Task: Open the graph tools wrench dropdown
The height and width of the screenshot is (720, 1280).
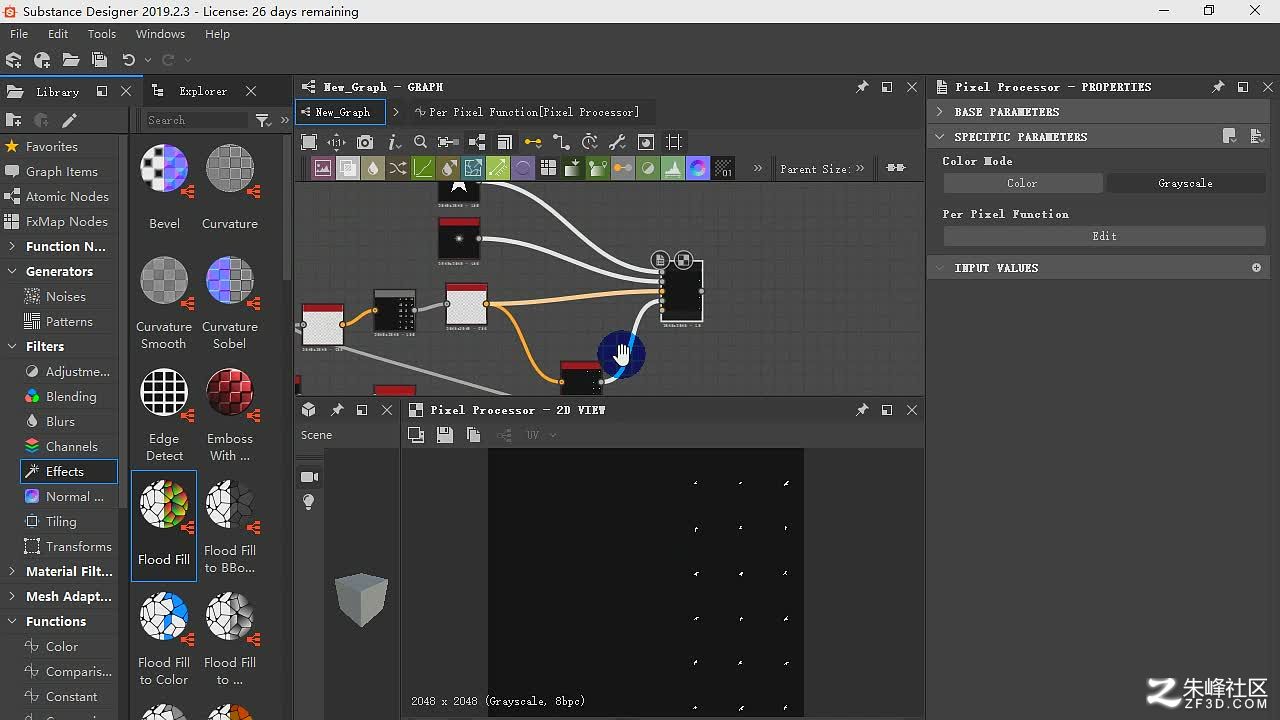Action: pos(618,142)
